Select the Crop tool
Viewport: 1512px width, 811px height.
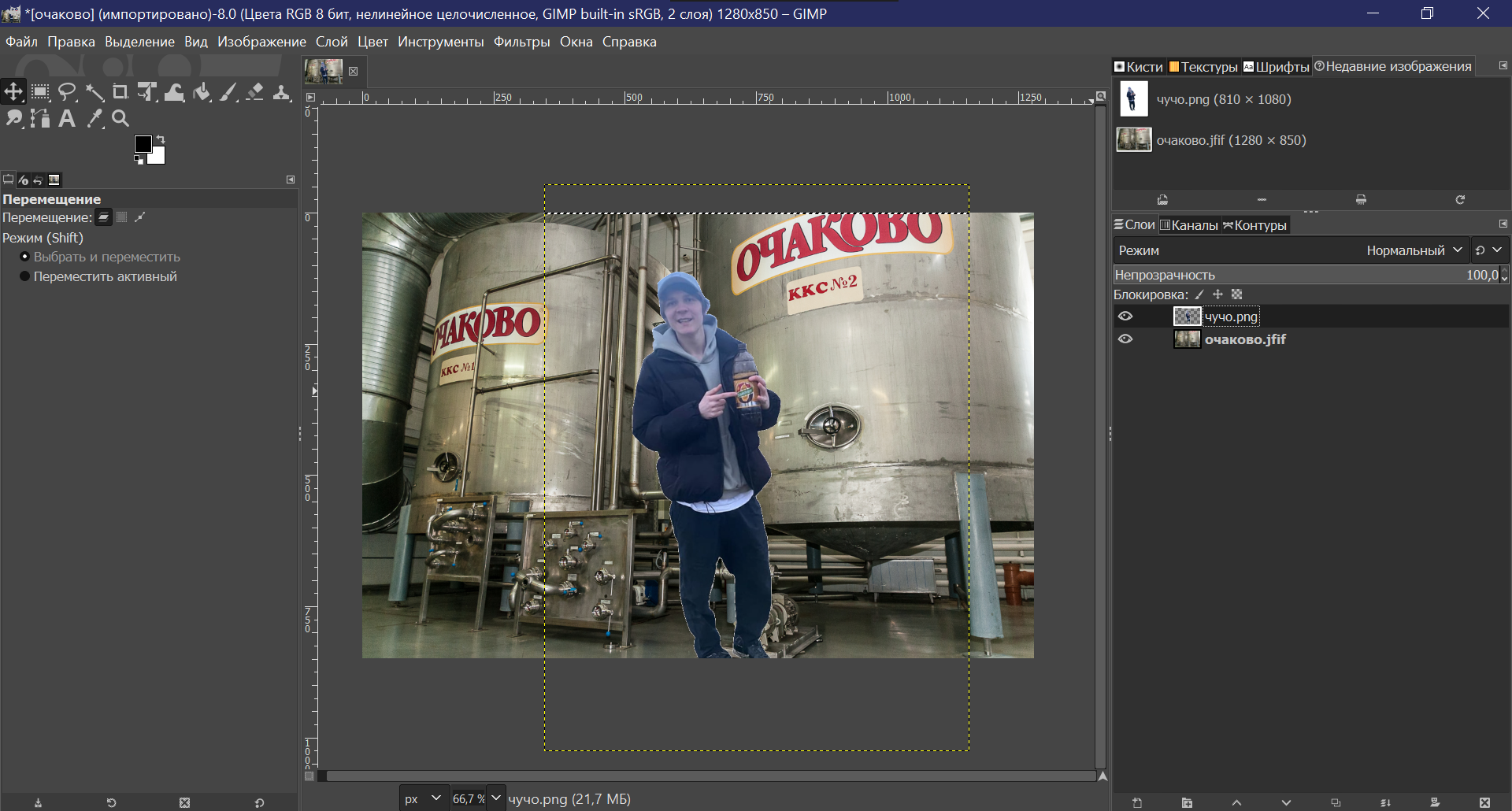click(120, 92)
